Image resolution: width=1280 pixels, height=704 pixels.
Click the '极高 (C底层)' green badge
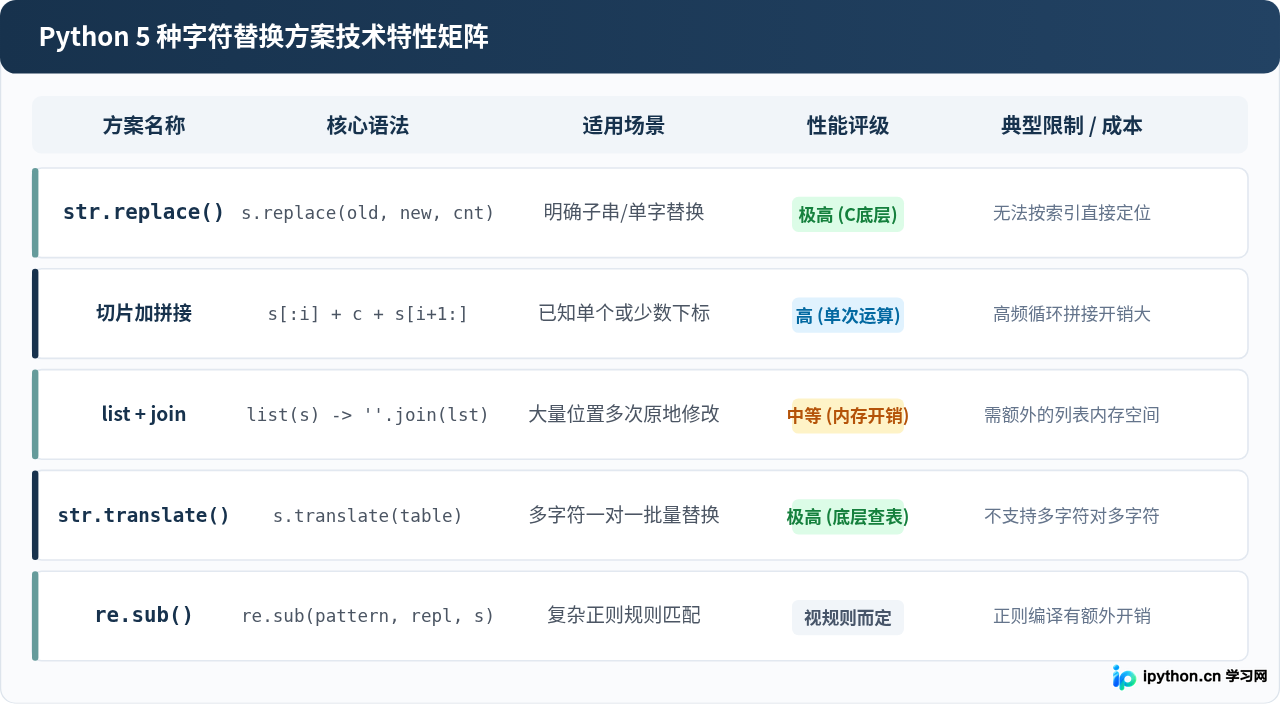pos(848,214)
